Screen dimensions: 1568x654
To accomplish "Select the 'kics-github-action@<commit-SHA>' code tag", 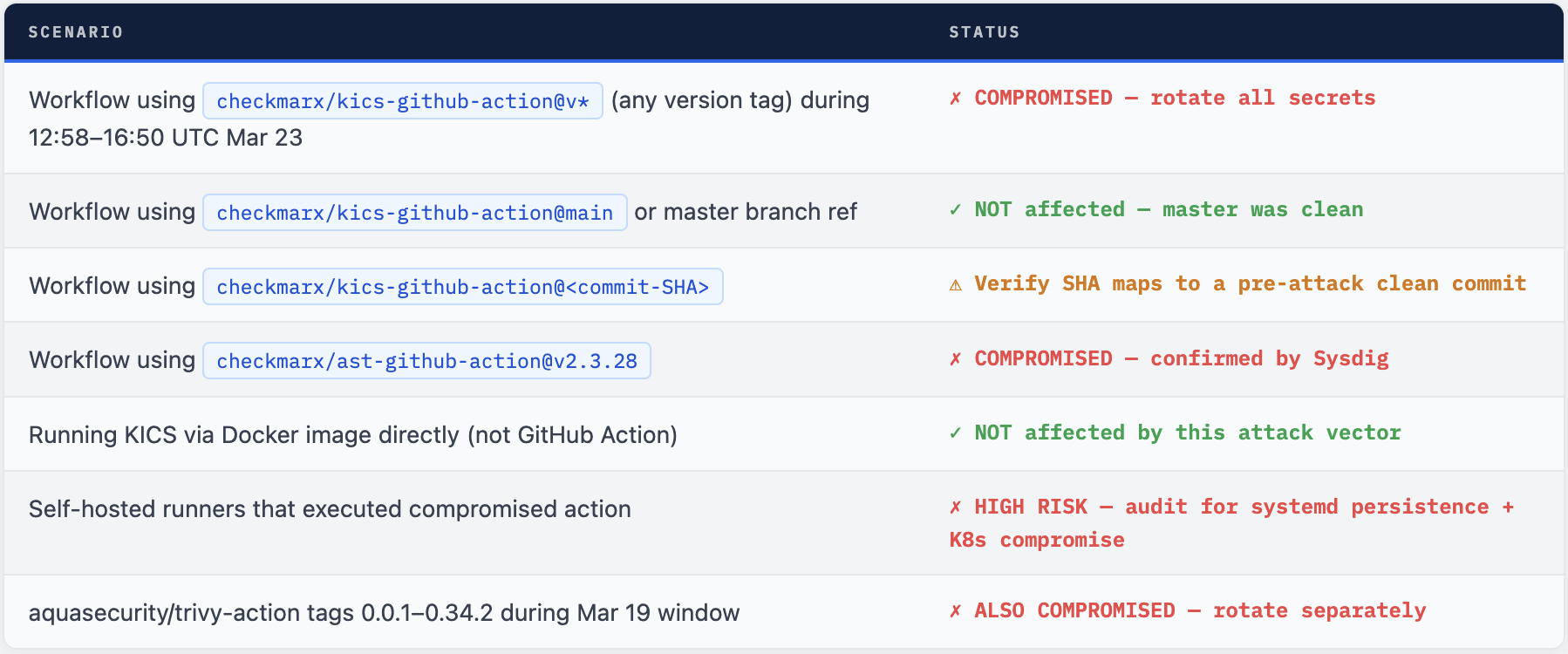I will coord(463,287).
